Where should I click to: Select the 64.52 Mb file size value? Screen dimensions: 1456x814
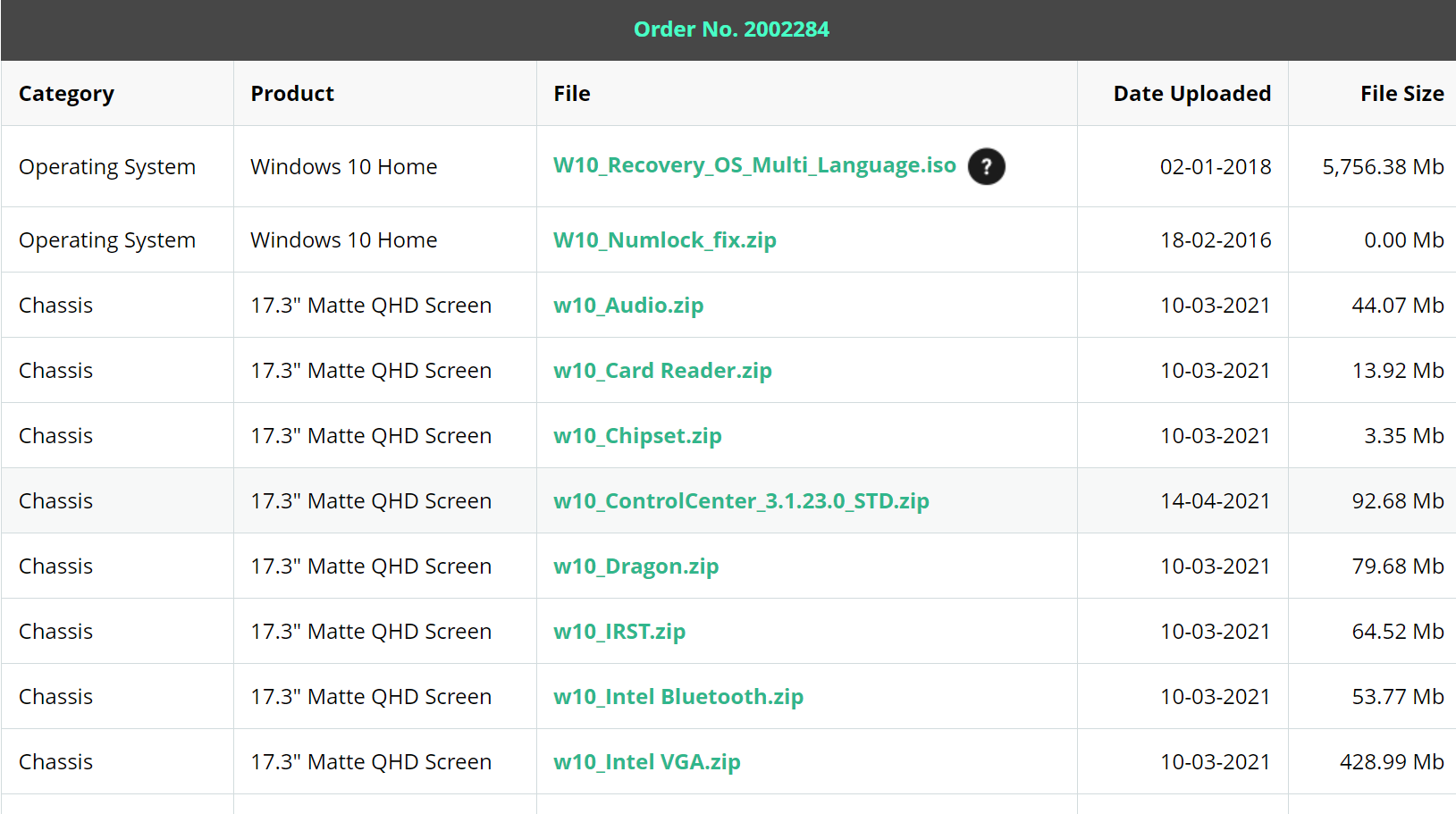coord(1398,632)
